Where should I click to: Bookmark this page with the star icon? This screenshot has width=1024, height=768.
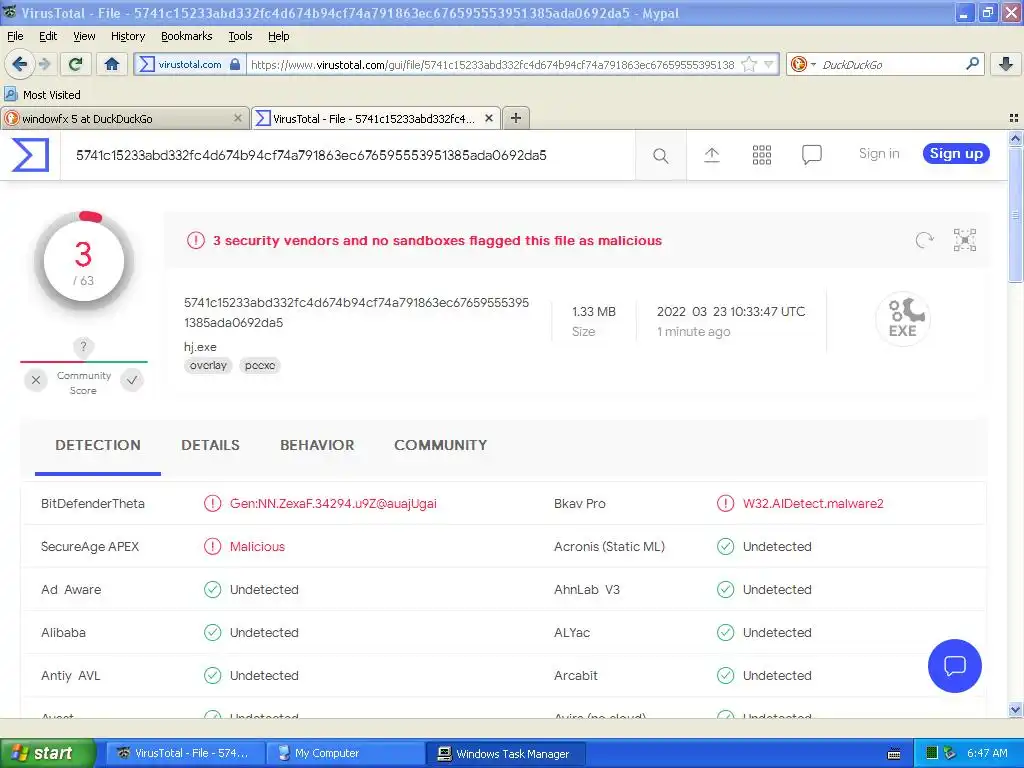pos(749,64)
